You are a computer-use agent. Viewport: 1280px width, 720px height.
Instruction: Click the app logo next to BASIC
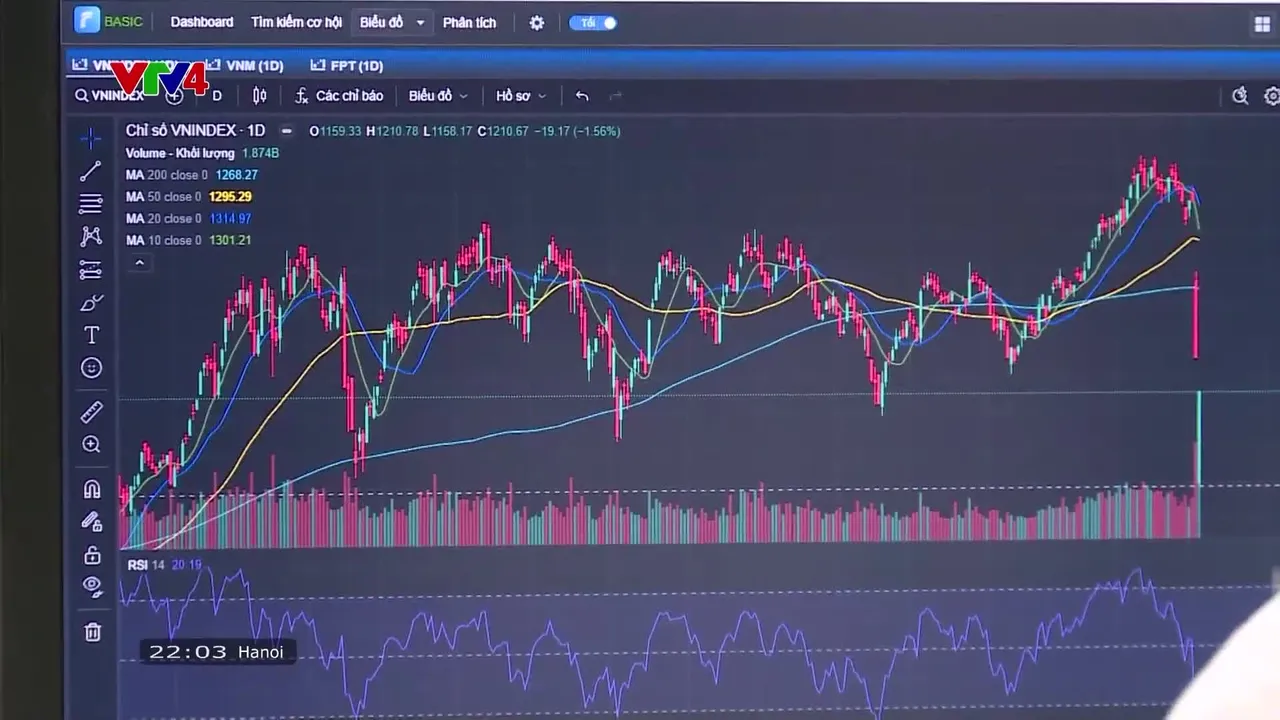pyautogui.click(x=88, y=20)
